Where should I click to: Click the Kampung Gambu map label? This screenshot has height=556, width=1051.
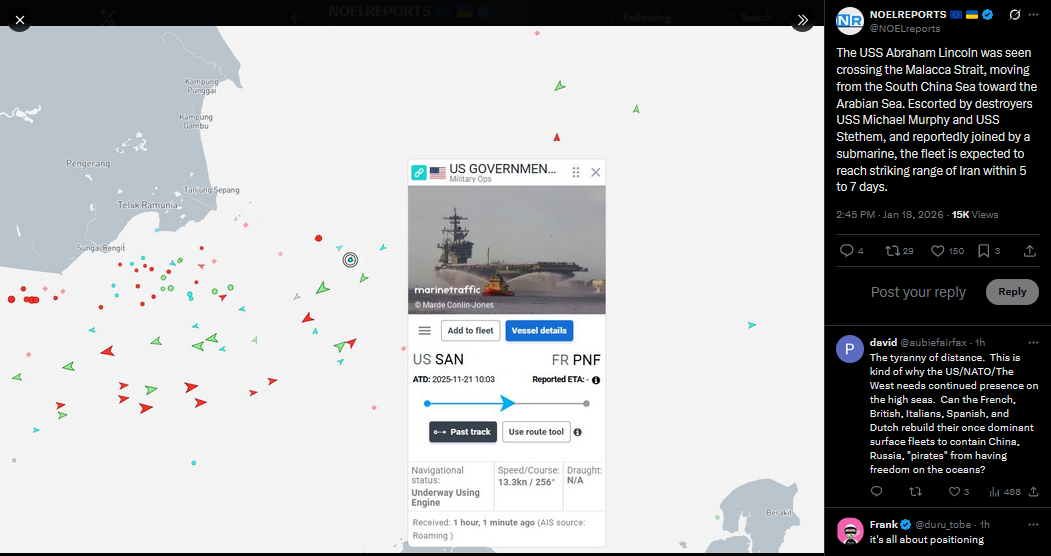coord(196,121)
